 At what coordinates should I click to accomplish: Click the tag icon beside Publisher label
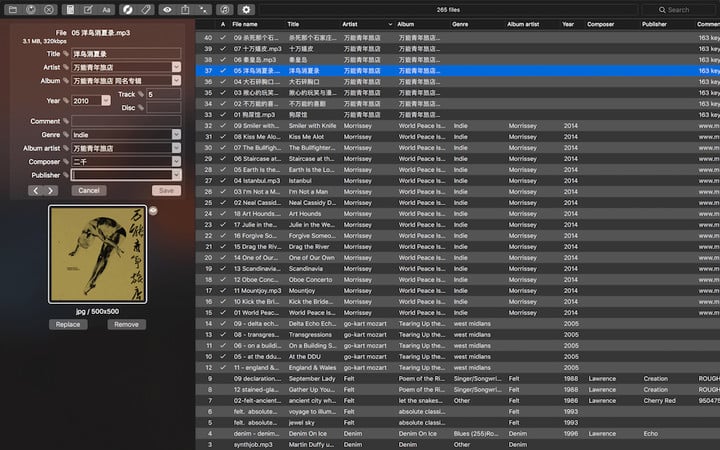(x=66, y=175)
